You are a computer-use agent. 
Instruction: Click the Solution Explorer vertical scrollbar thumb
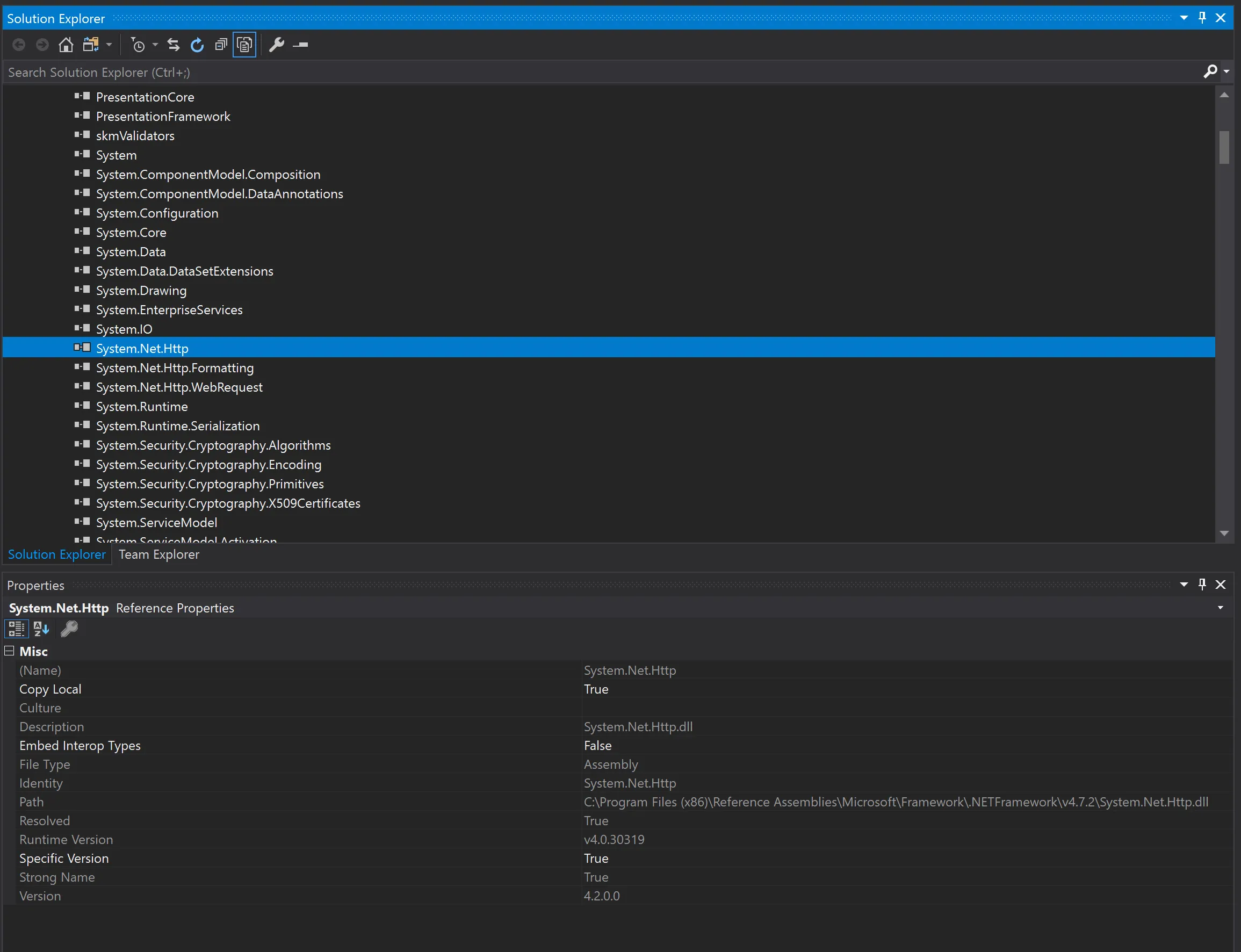tap(1224, 147)
